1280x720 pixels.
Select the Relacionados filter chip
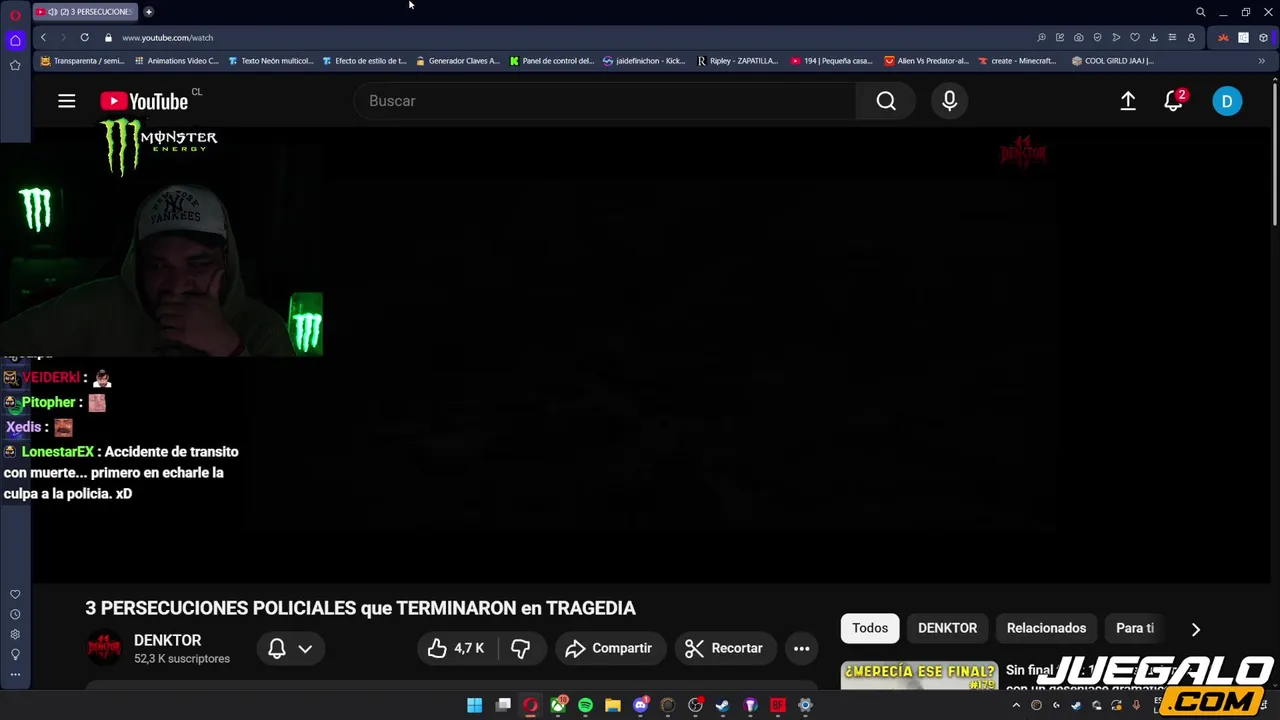click(1046, 628)
